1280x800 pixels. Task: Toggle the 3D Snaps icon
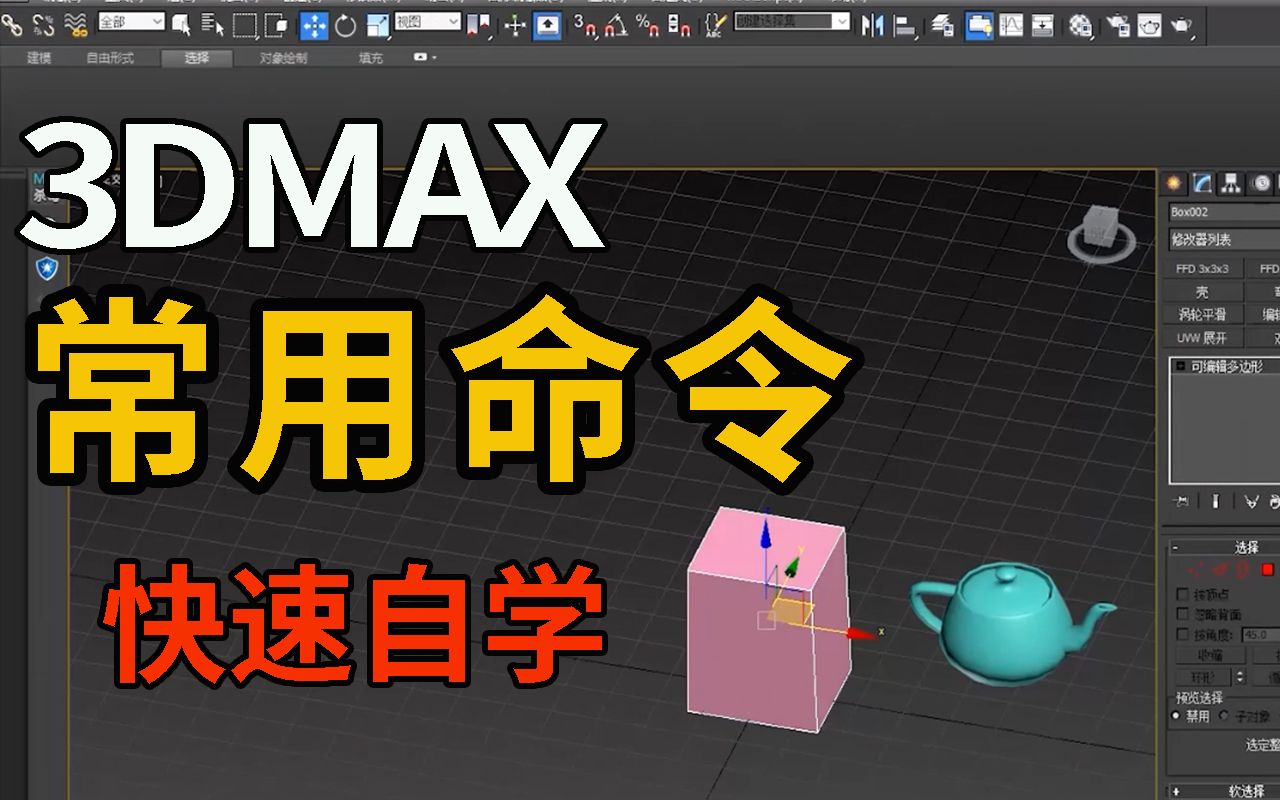tap(585, 25)
